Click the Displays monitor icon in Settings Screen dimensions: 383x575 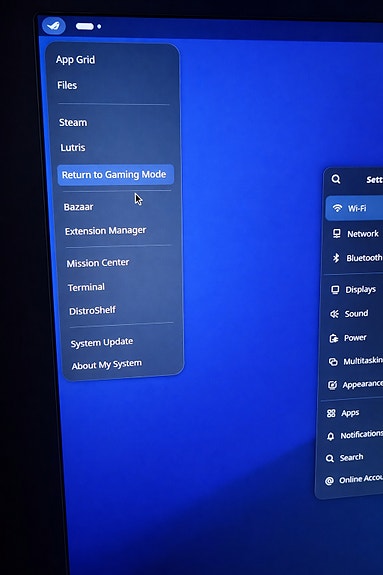[x=335, y=290]
